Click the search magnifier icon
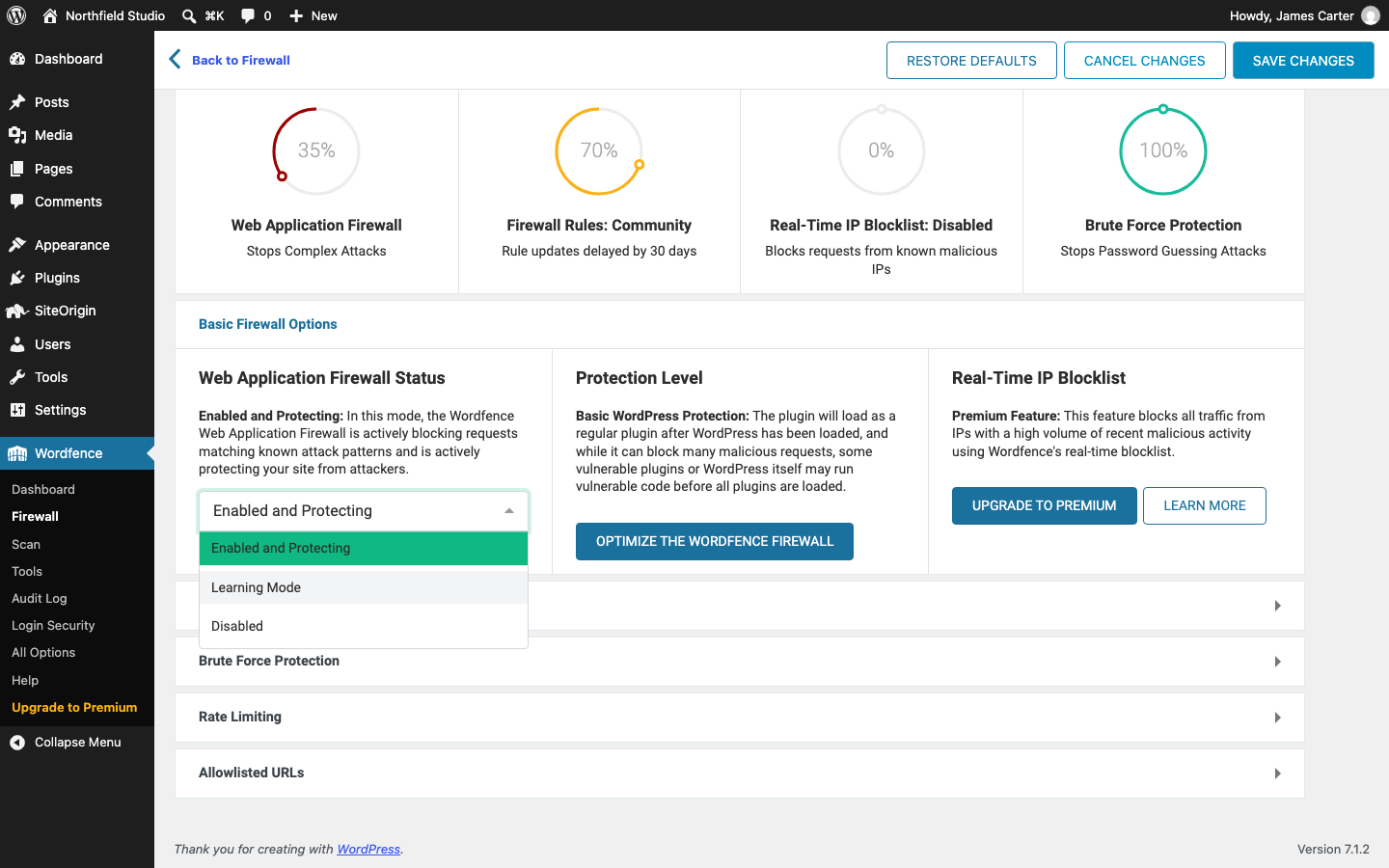 pos(189,15)
